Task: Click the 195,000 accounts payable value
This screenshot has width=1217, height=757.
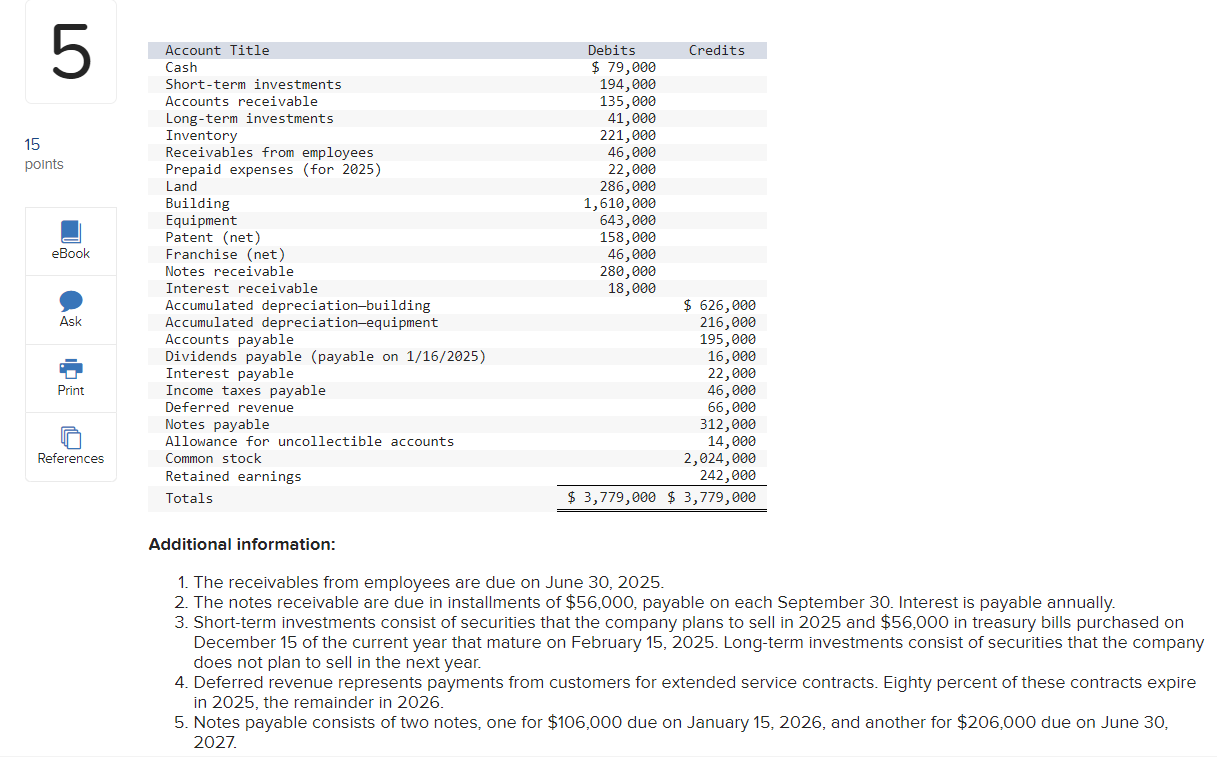Action: (x=728, y=339)
